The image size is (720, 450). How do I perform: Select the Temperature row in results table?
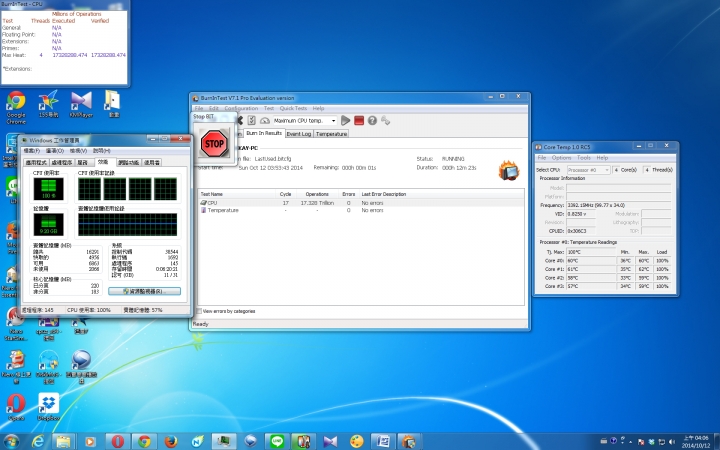pos(361,210)
